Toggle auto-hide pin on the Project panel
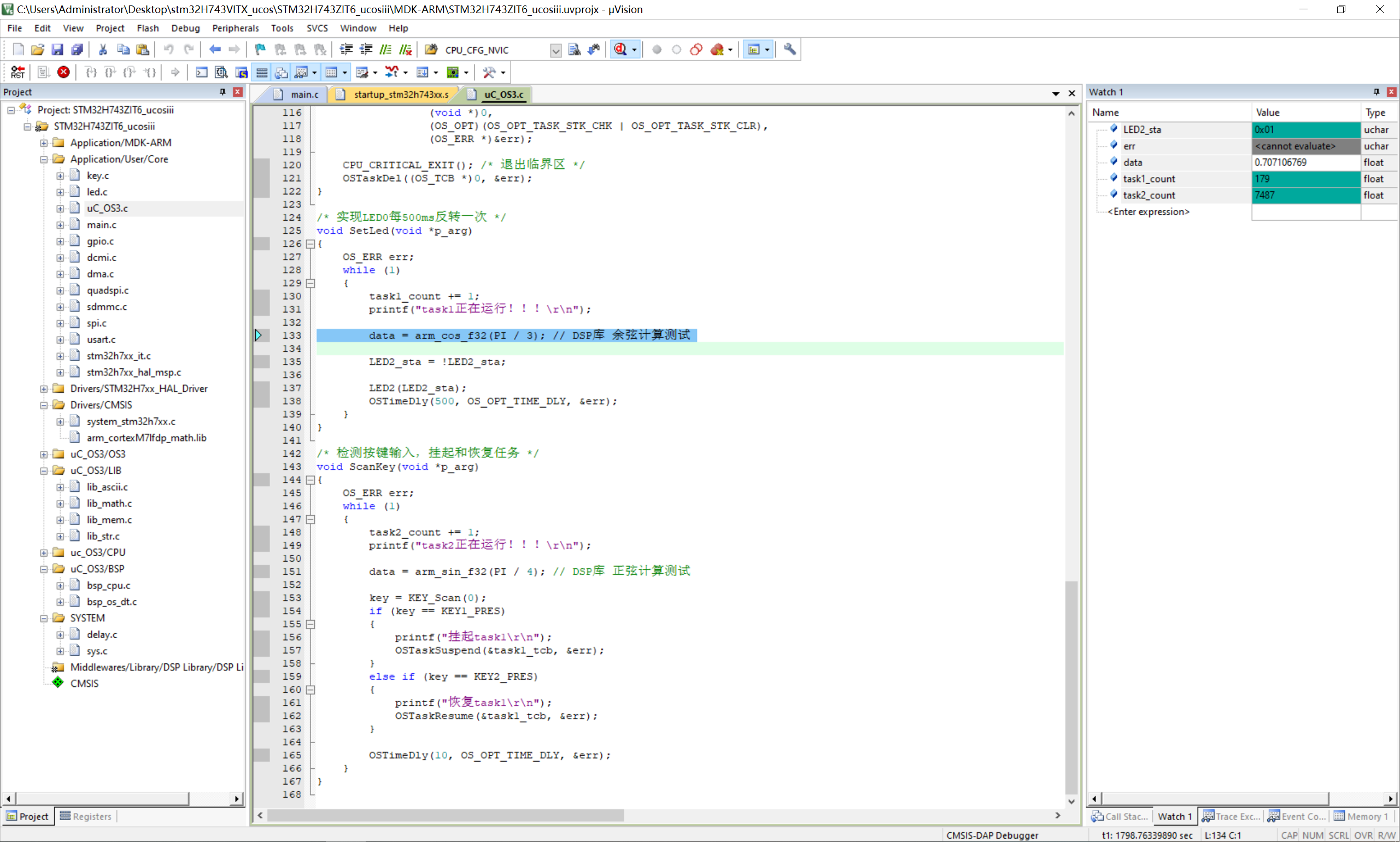1400x842 pixels. click(x=222, y=92)
